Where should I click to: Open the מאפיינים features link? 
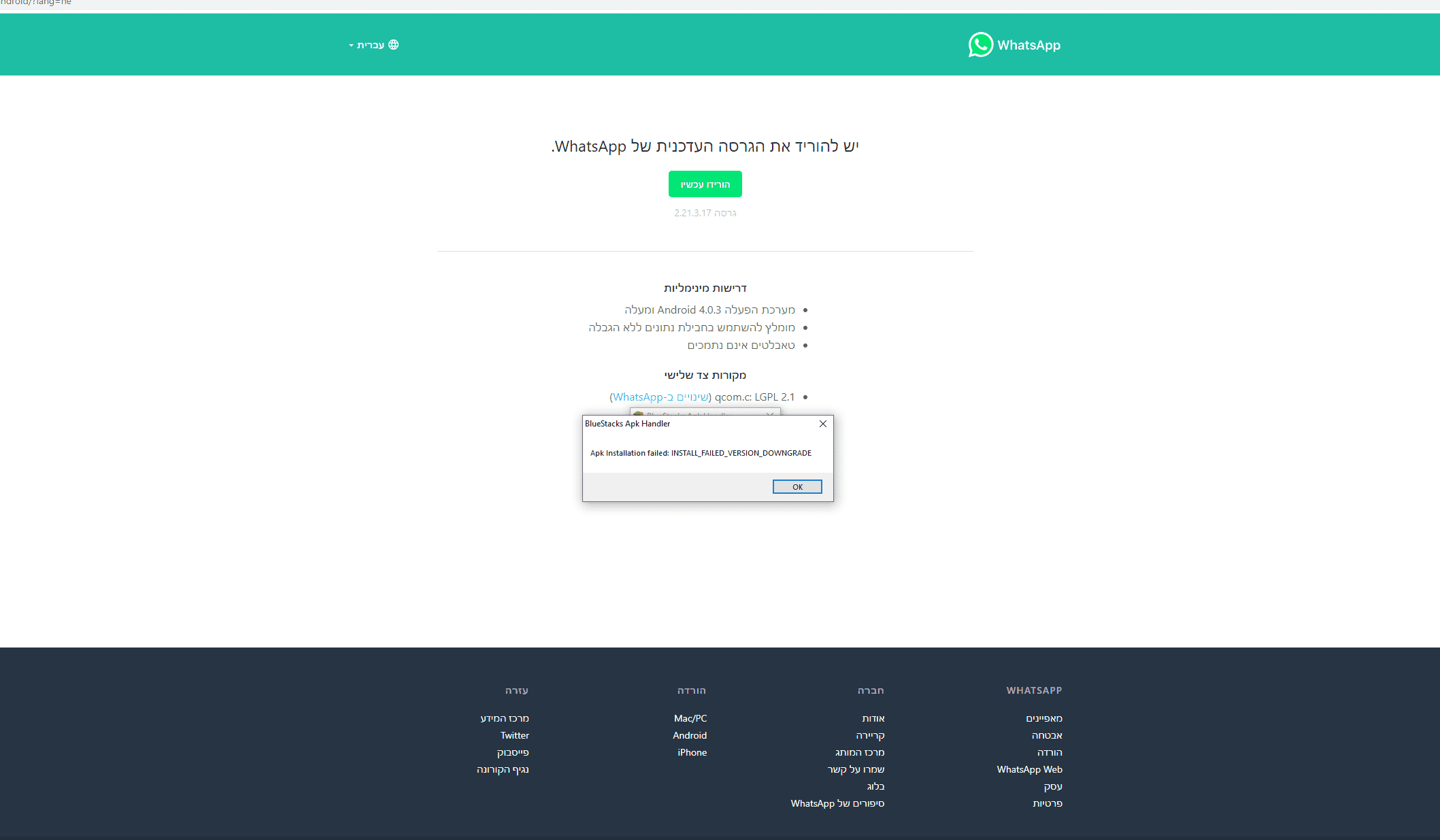(1043, 718)
